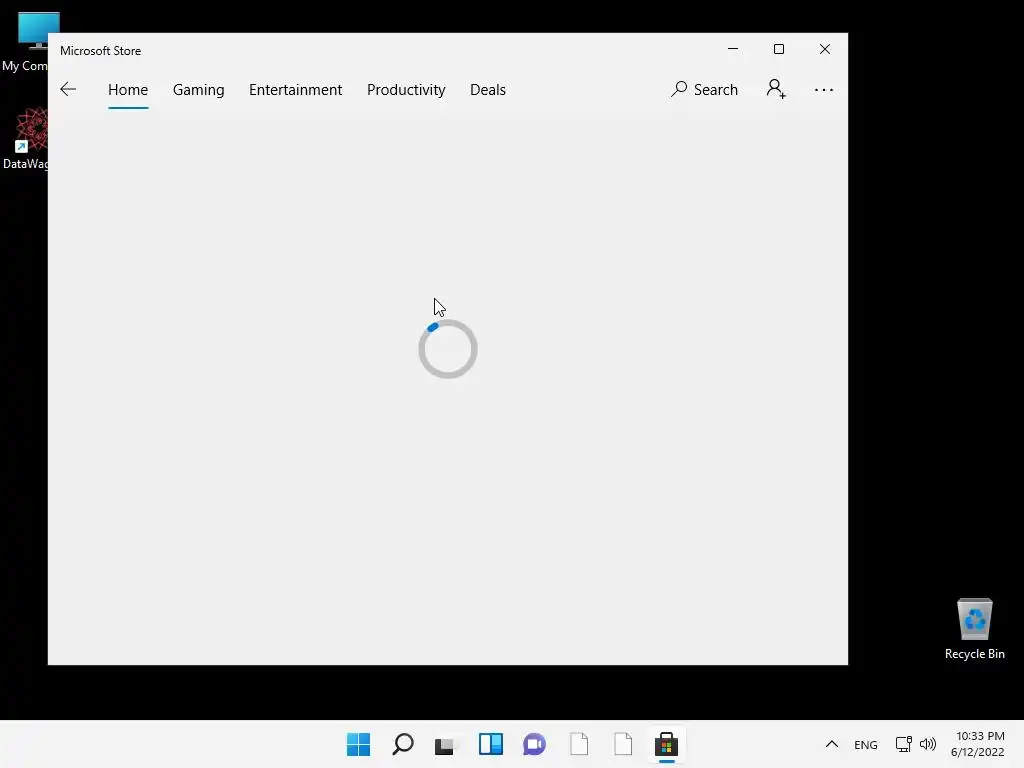This screenshot has height=768, width=1024.
Task: Open the Deals tab
Action: 488,89
